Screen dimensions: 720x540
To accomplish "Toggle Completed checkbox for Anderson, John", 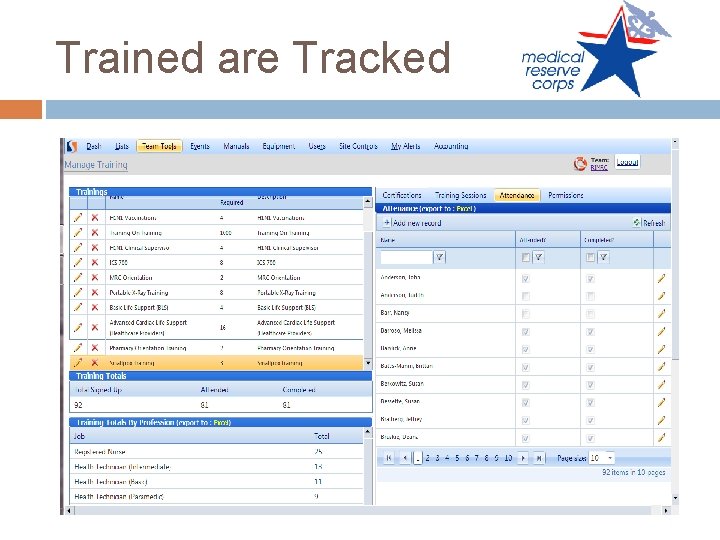I will pyautogui.click(x=591, y=278).
